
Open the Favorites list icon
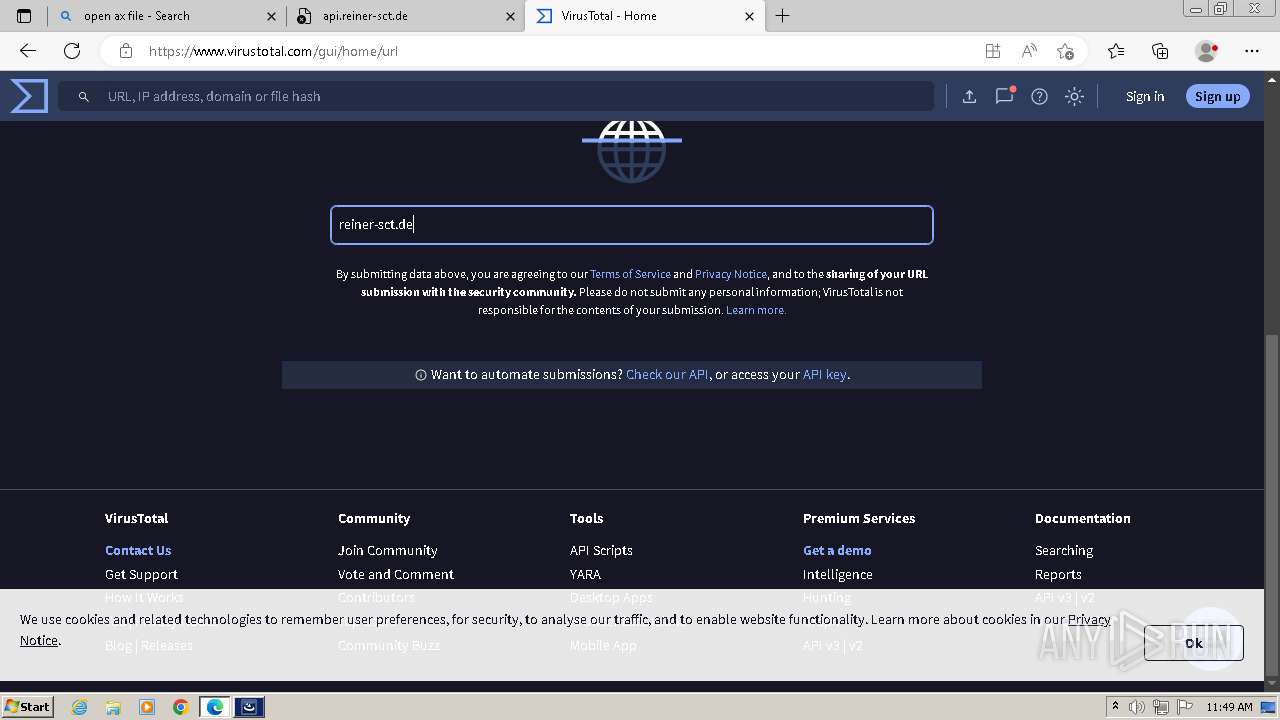coord(1116,51)
